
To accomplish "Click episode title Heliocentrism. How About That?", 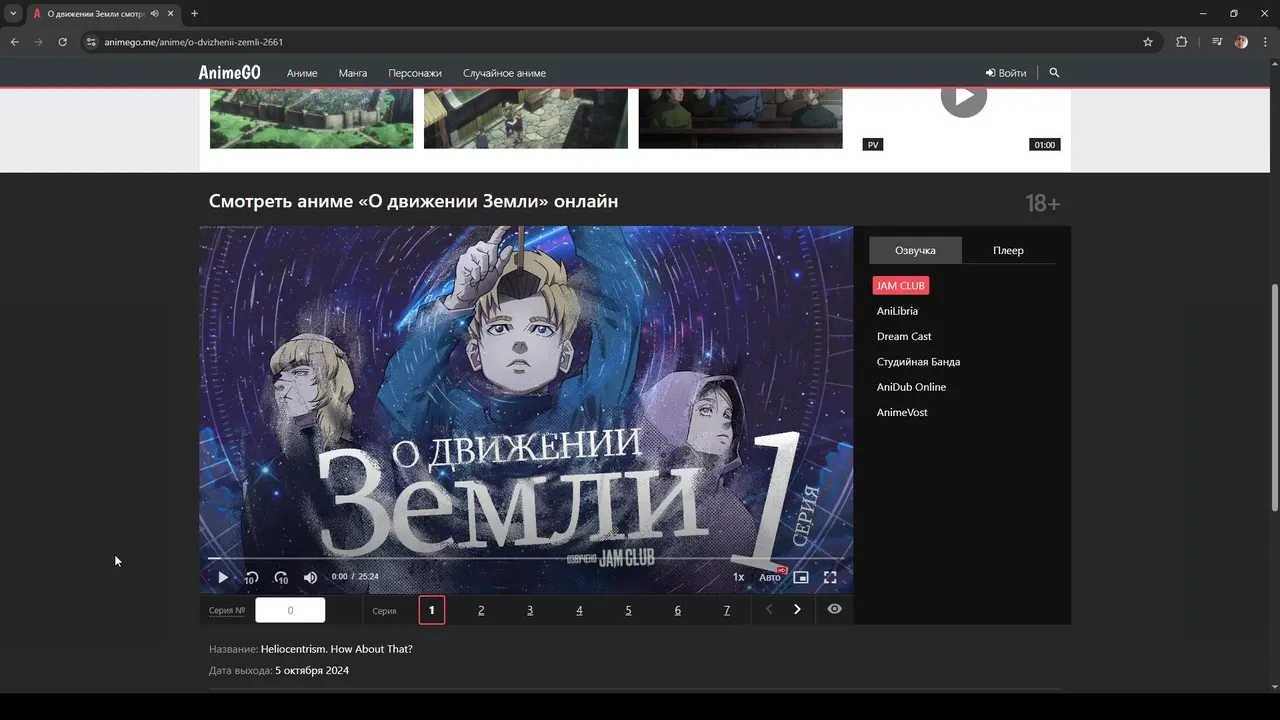I will pyautogui.click(x=337, y=649).
